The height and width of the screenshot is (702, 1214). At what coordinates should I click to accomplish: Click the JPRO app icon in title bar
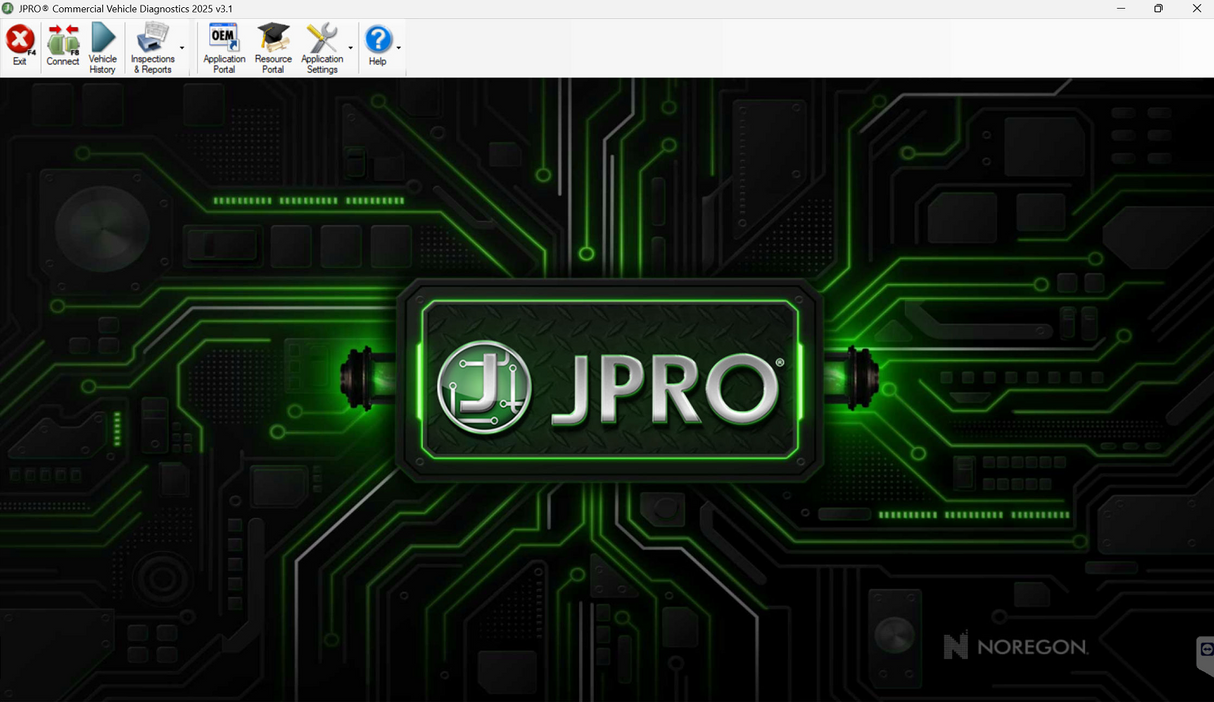(8, 8)
